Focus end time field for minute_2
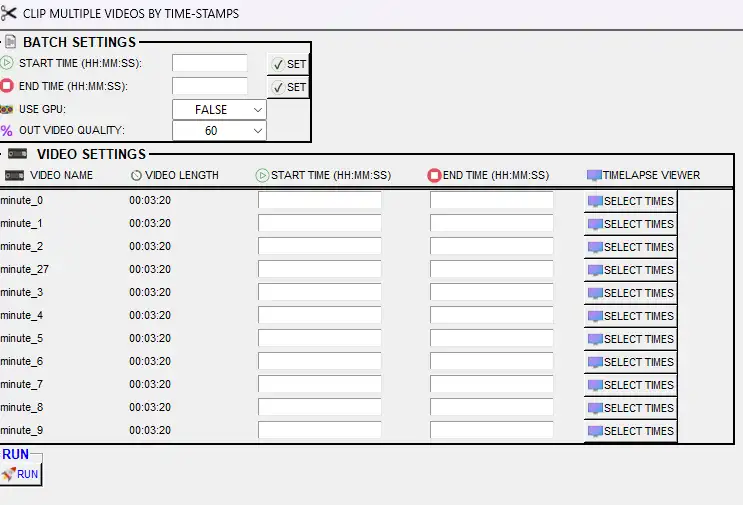The image size is (743, 505). (492, 246)
